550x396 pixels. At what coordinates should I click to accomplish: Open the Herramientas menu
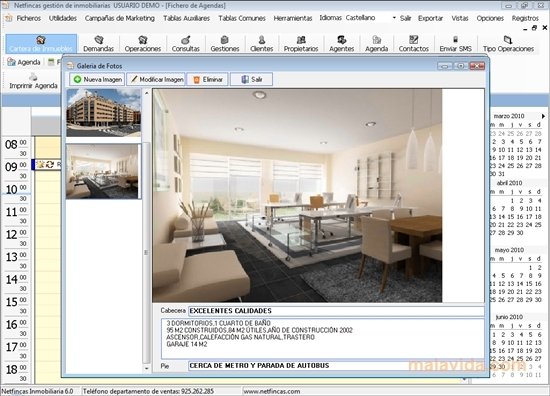click(x=293, y=18)
